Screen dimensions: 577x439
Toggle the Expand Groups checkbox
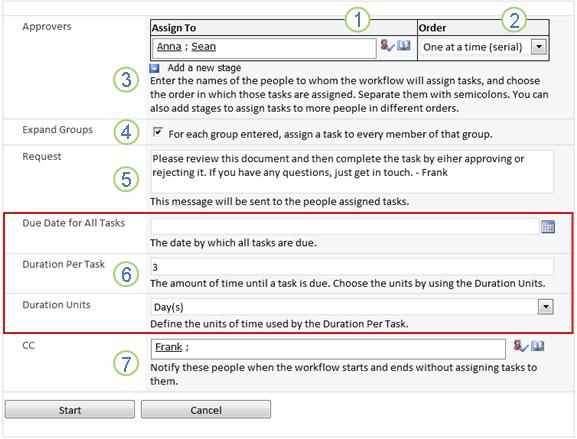click(x=158, y=132)
